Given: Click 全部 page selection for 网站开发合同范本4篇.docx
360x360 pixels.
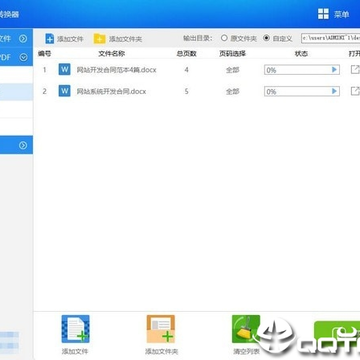Looking at the screenshot, I should (x=232, y=70).
